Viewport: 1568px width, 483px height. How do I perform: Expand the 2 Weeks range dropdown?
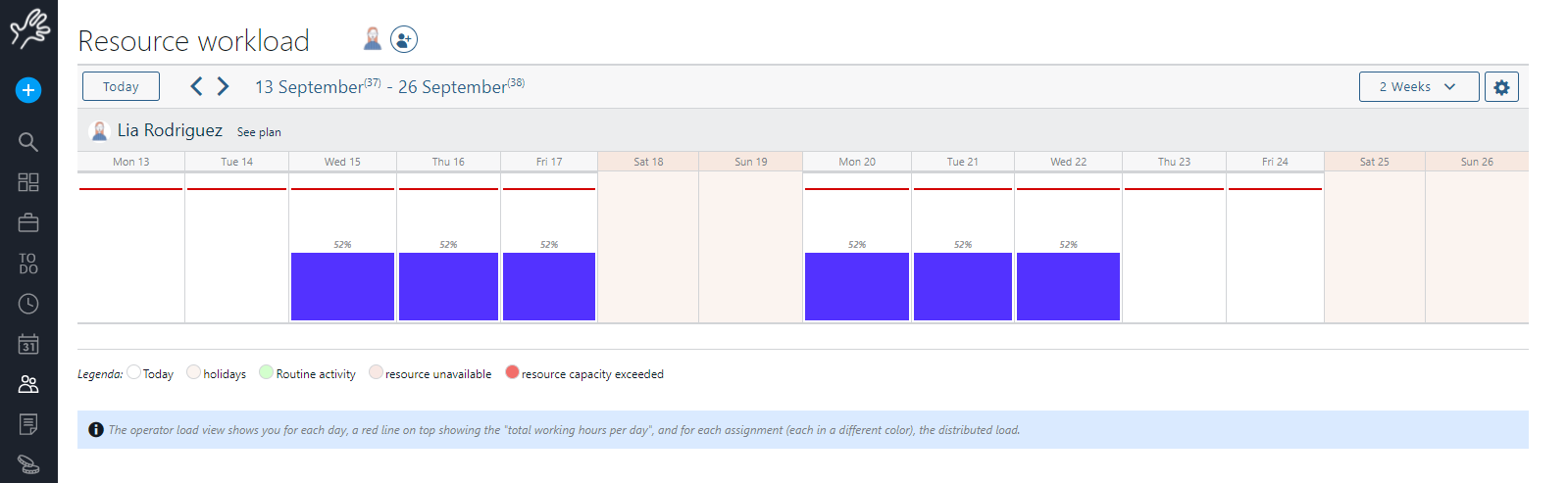click(x=1418, y=87)
